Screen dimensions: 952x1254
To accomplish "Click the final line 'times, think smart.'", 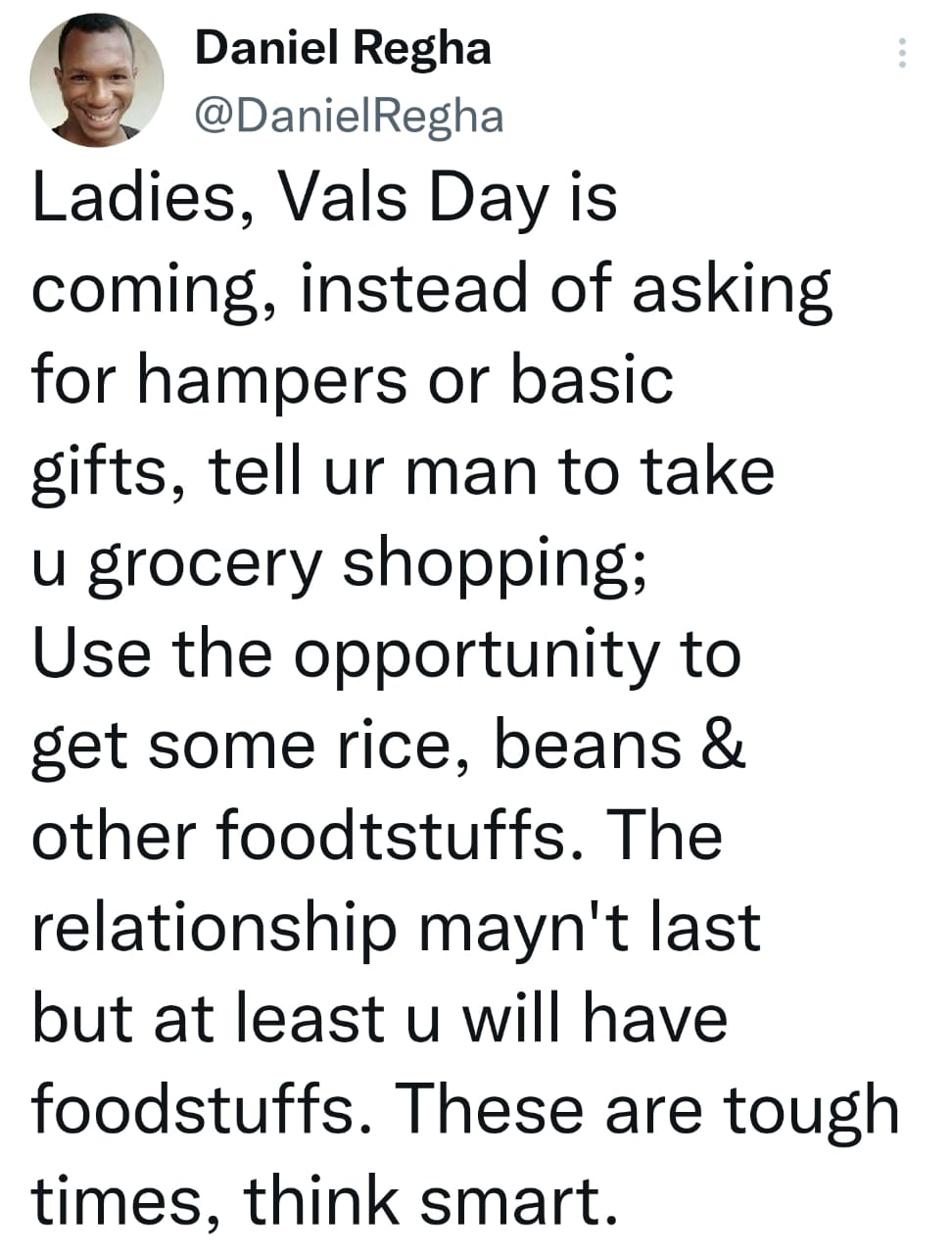I will pyautogui.click(x=325, y=1201).
